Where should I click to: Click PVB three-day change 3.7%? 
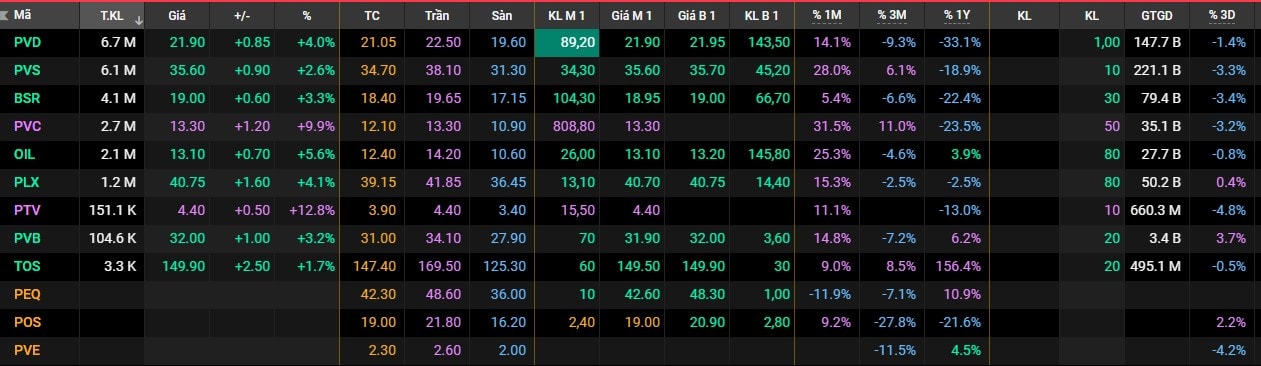click(x=1230, y=239)
